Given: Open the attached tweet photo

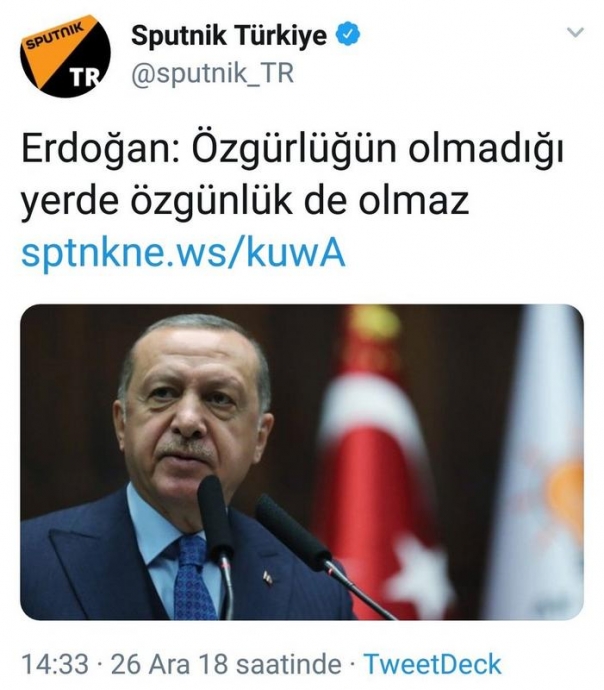Looking at the screenshot, I should click(x=302, y=462).
